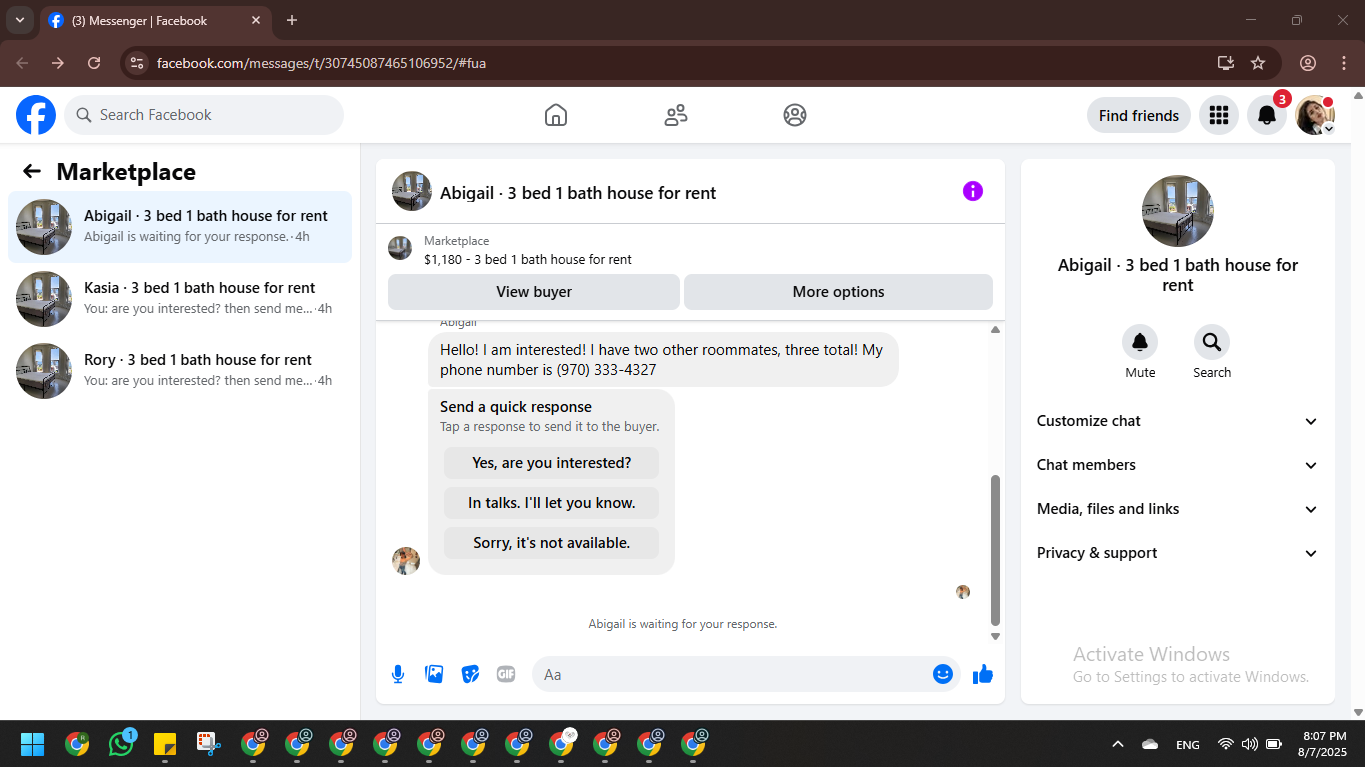Bookmark this tab with the star icon
Screen dimensions: 1365x767
pyautogui.click(x=1258, y=63)
